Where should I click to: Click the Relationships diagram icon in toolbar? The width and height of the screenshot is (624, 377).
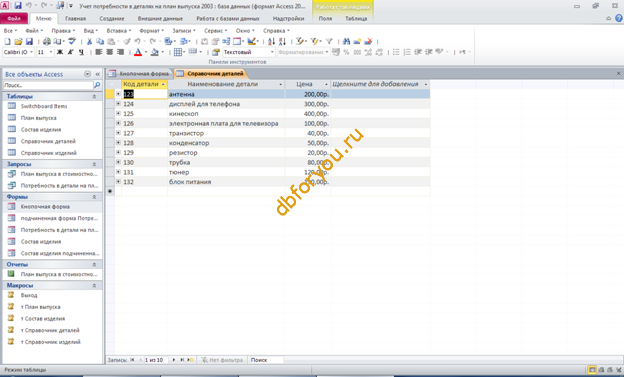pyautogui.click(x=226, y=41)
